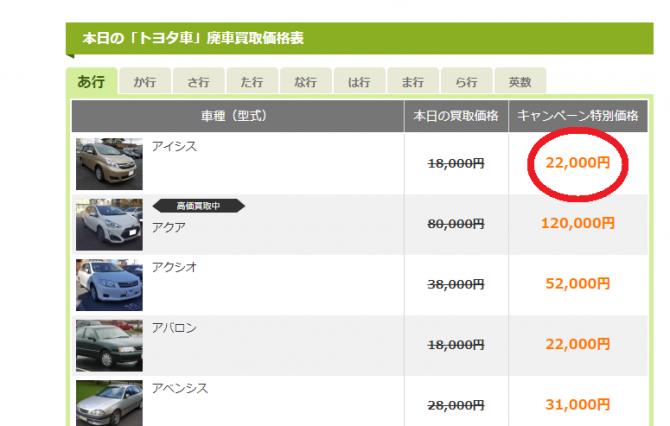Click the アクア car thumbnail
Screen dimensions: 670x426
pos(109,224)
